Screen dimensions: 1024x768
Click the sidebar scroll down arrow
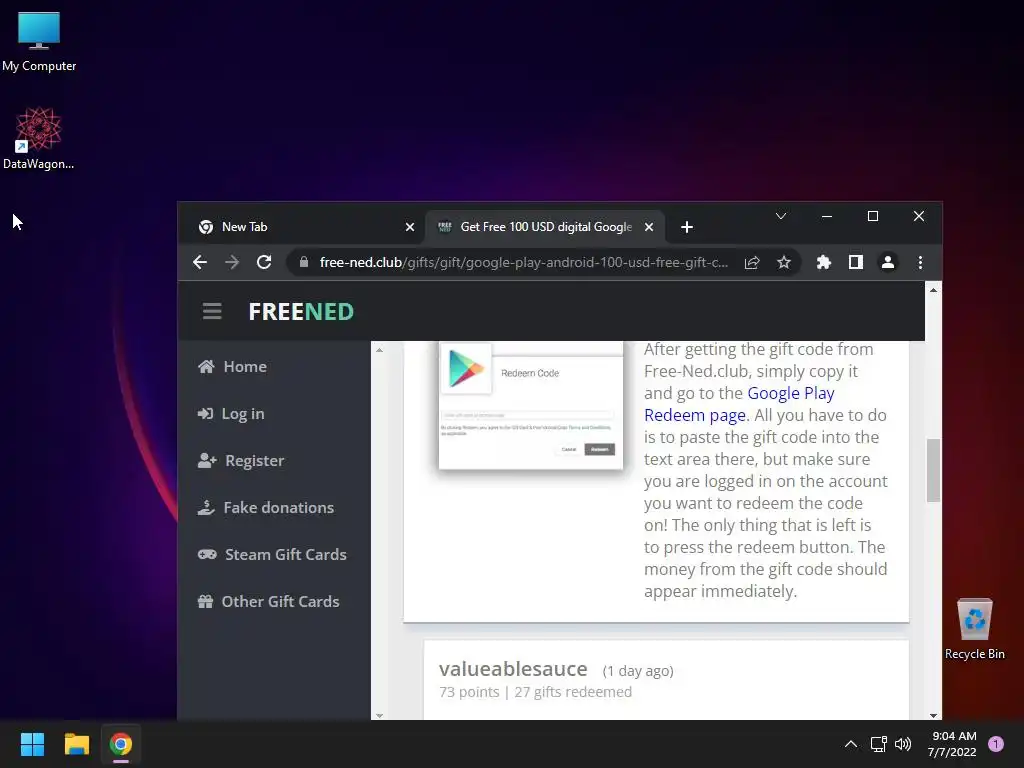(x=379, y=715)
